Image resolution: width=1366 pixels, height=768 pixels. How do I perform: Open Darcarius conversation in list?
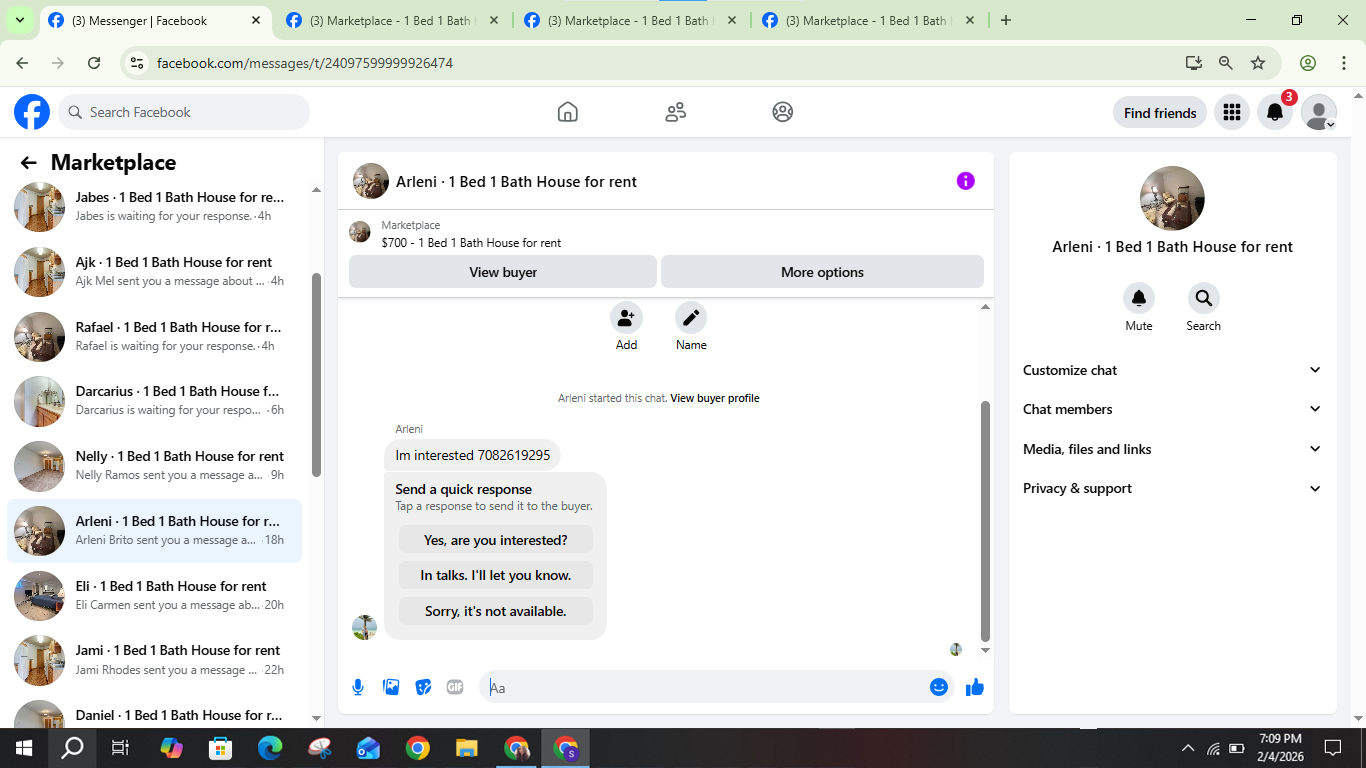pyautogui.click(x=155, y=401)
